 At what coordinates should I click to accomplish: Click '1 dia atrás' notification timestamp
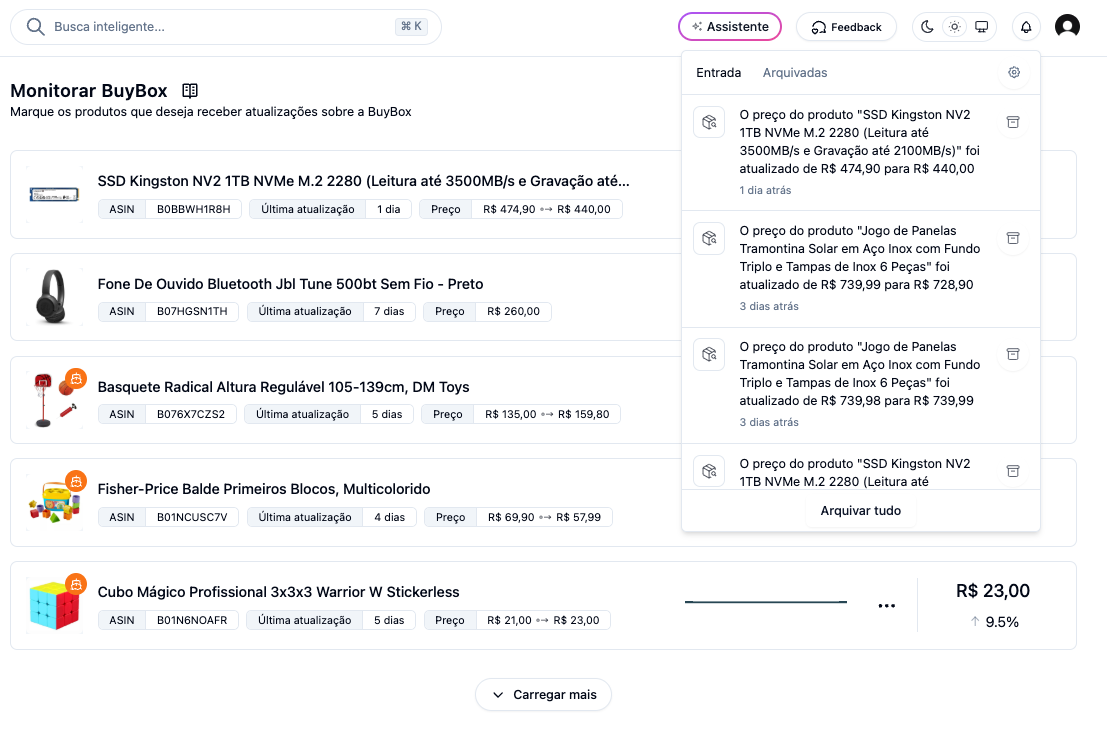(765, 190)
